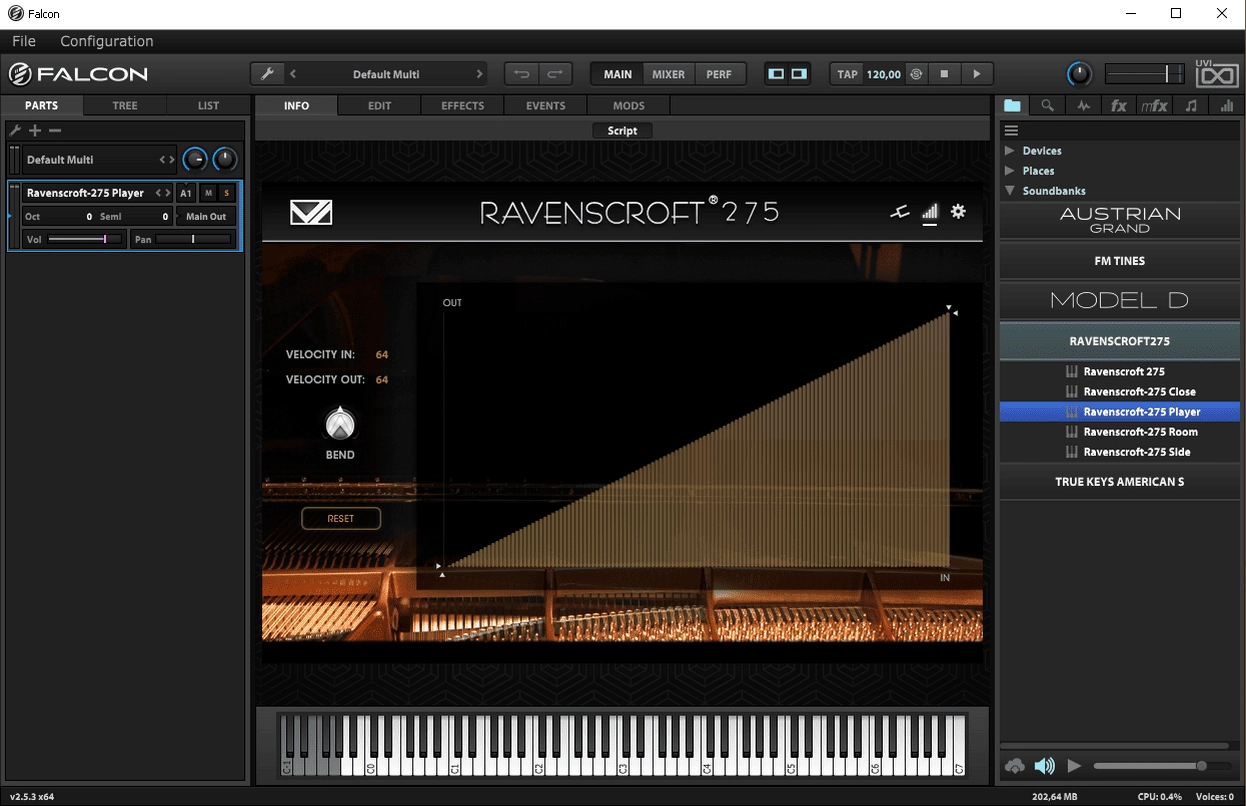Mute the Ravenscroft-275 Player part
The height and width of the screenshot is (806, 1246).
coord(209,193)
